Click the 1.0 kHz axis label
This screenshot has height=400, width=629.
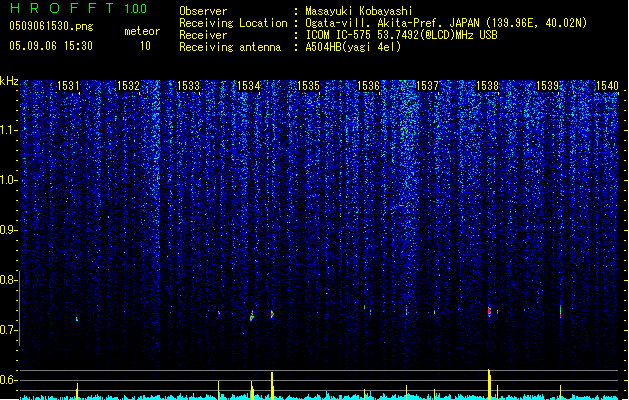point(9,180)
